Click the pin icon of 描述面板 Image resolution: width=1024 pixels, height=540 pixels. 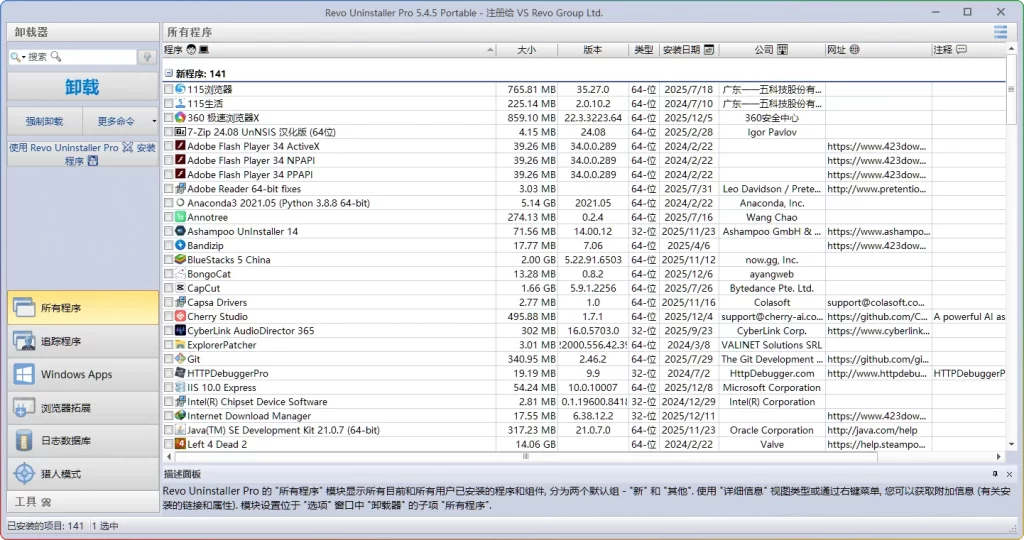pos(995,474)
